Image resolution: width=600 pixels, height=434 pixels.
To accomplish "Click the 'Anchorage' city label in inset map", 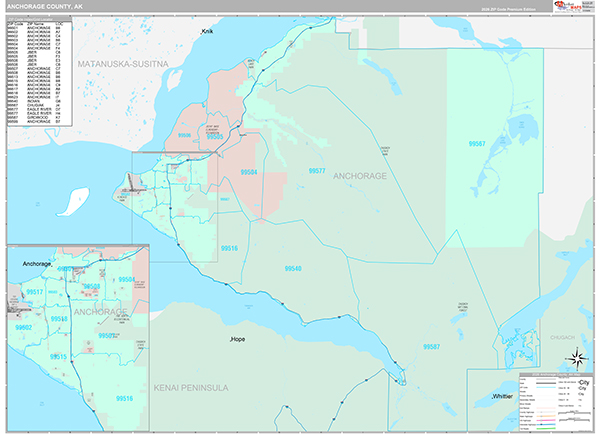I will click(x=37, y=264).
